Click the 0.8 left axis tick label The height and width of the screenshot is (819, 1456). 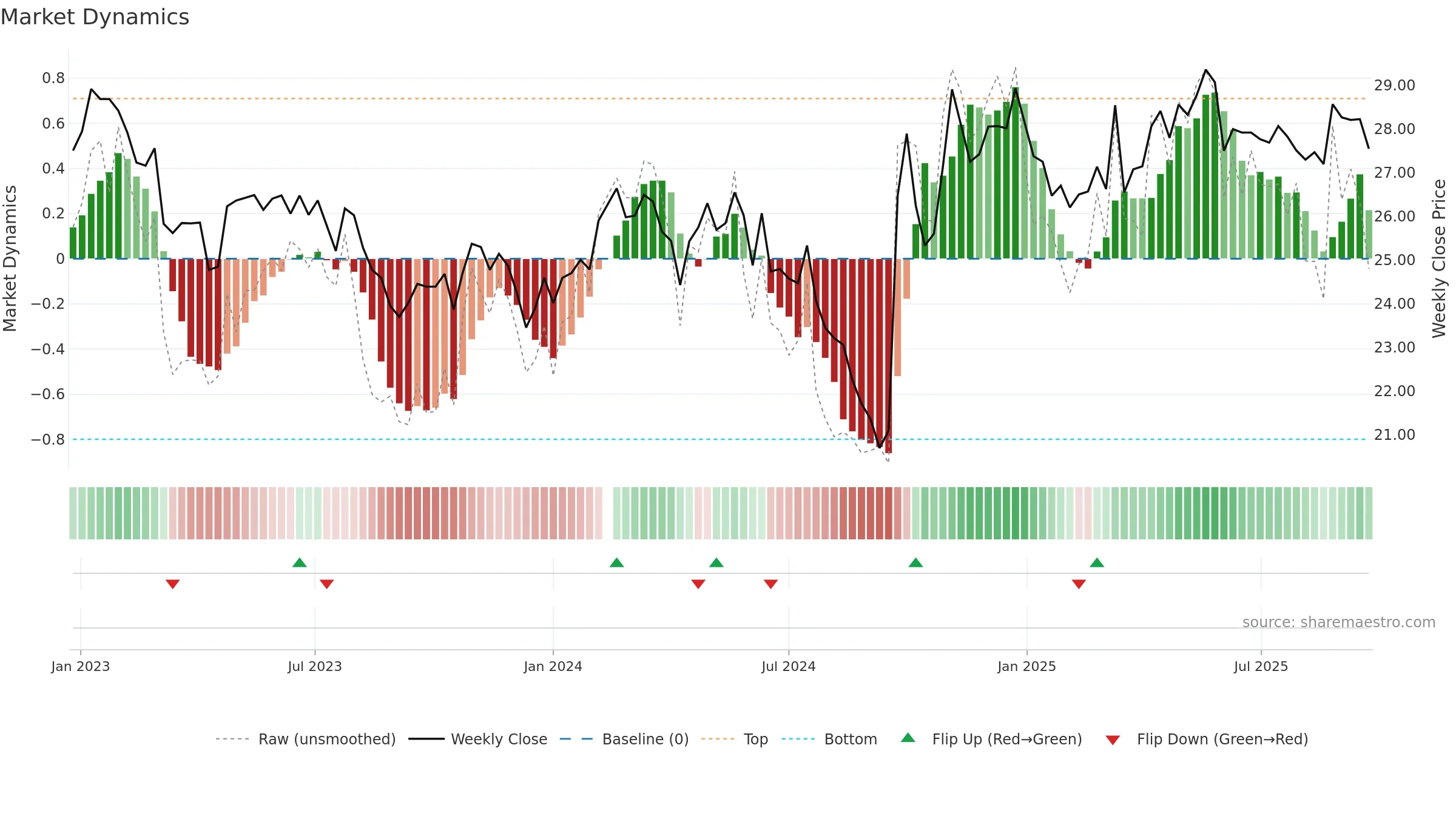(x=53, y=78)
